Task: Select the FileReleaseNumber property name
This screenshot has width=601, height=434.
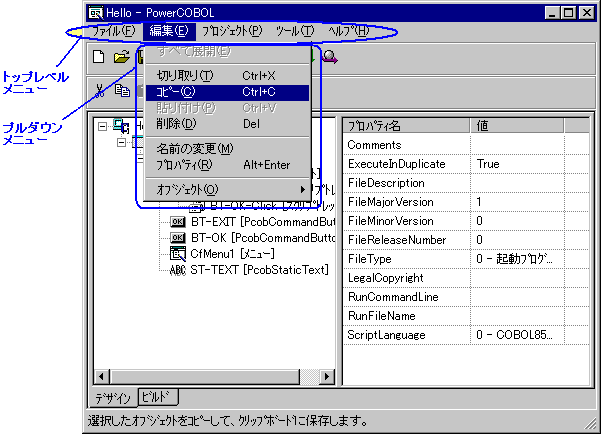Action: coord(397,240)
